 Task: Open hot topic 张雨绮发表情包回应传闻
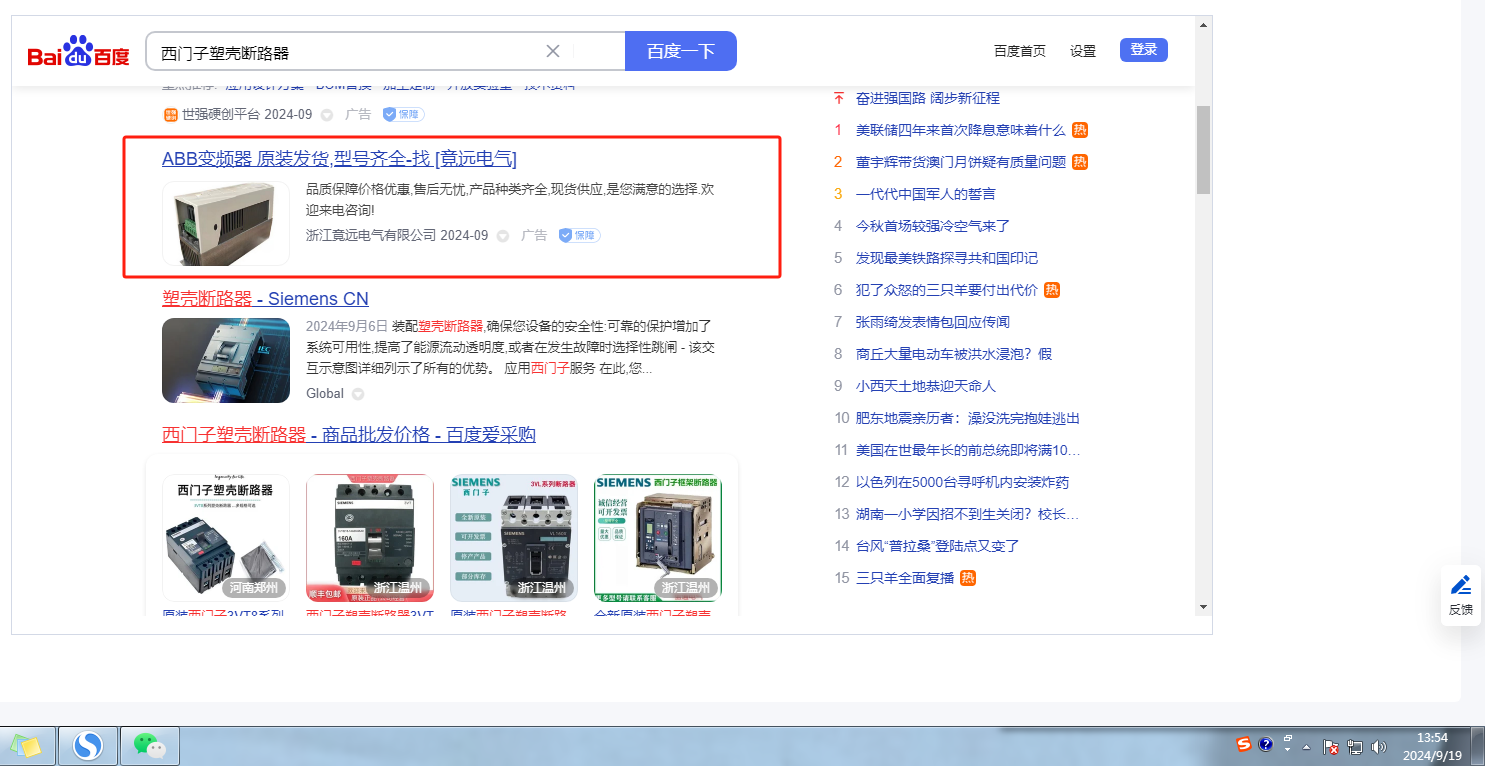(933, 322)
